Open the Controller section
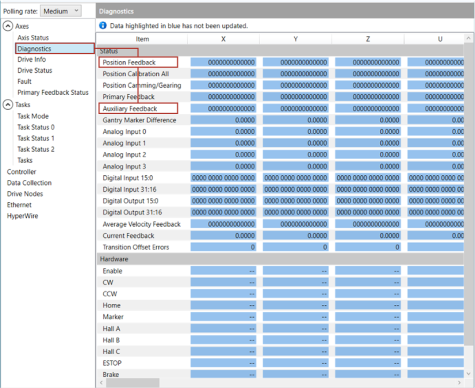 (21, 172)
